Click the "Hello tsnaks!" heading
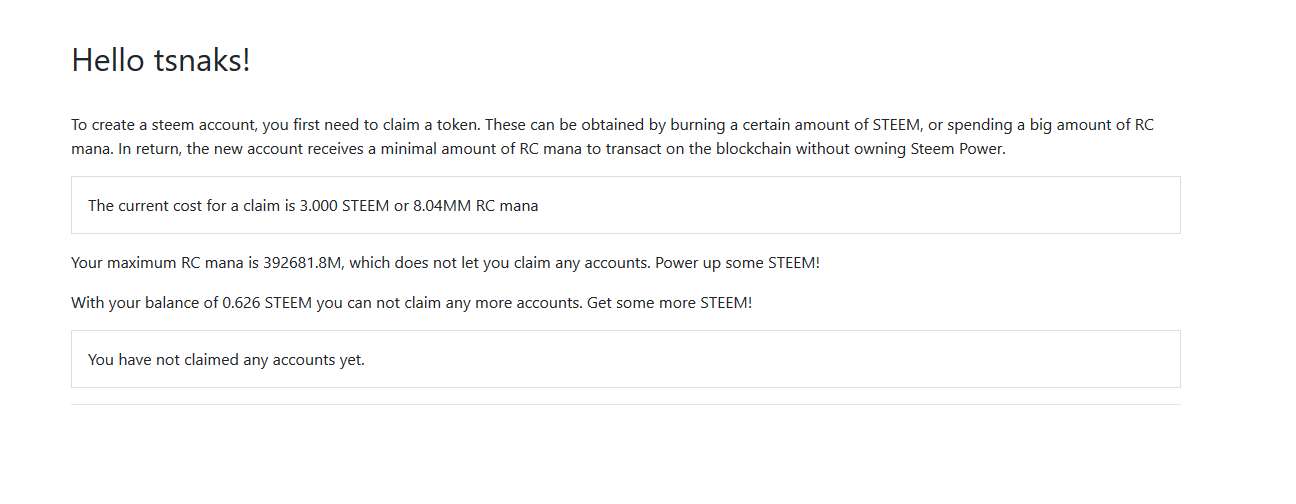The width and height of the screenshot is (1296, 504). pyautogui.click(x=161, y=60)
